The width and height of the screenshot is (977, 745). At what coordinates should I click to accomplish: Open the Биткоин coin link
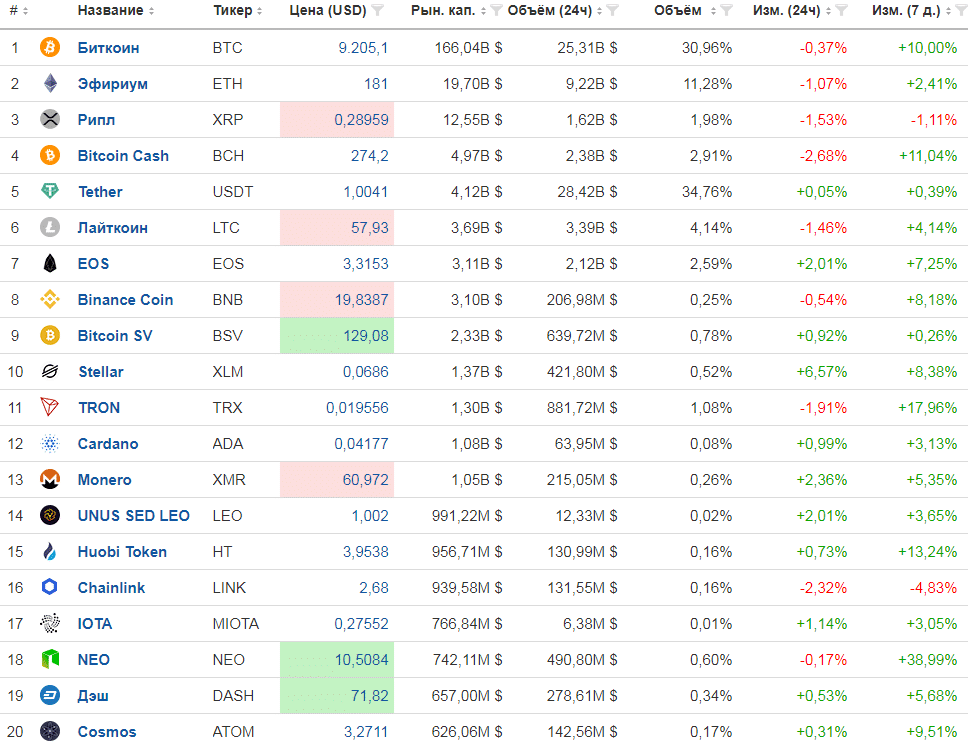coord(108,48)
